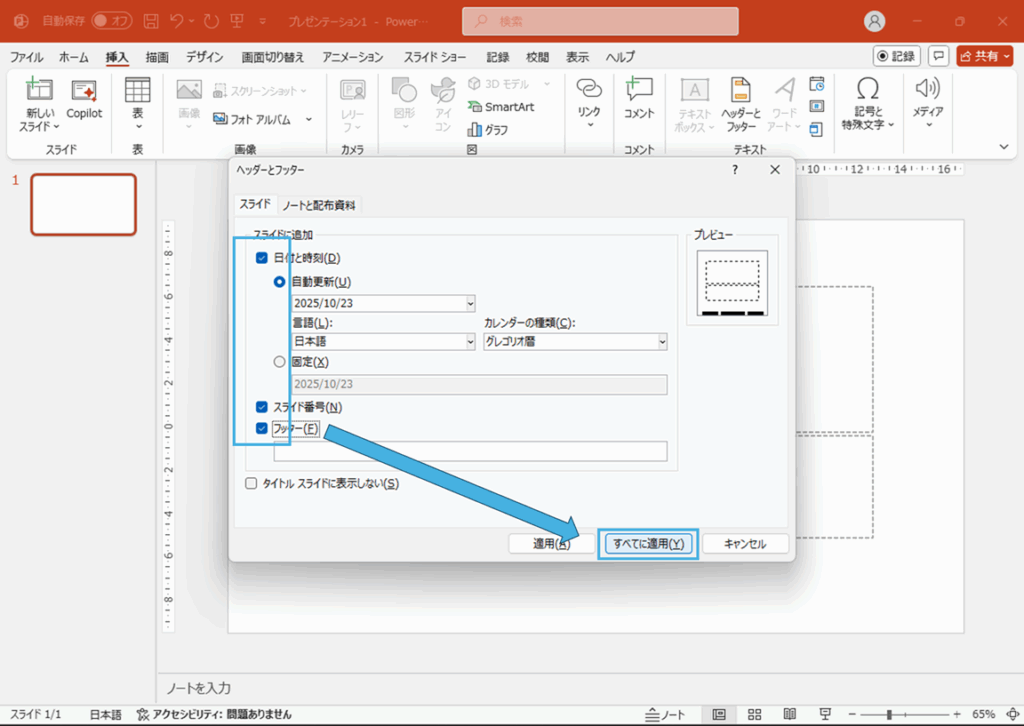Open the Design ribbon tab

point(204,57)
